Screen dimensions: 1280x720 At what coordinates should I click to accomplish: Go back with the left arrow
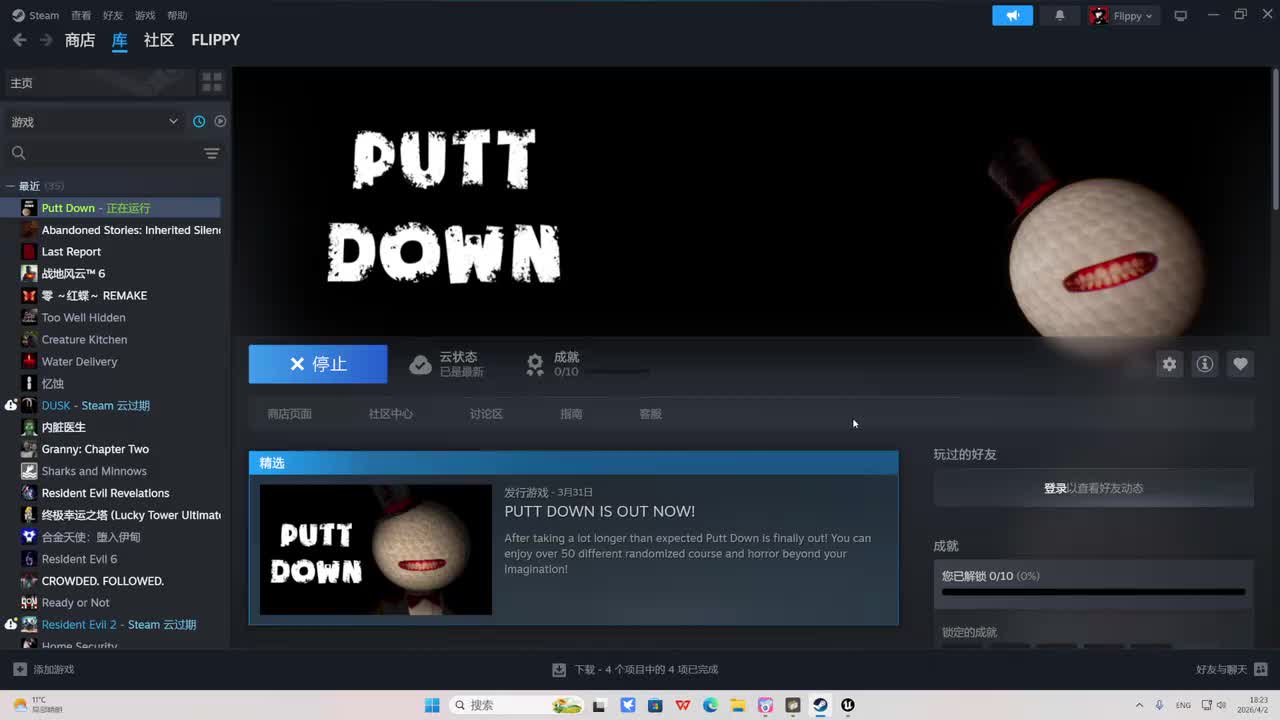pyautogui.click(x=19, y=40)
